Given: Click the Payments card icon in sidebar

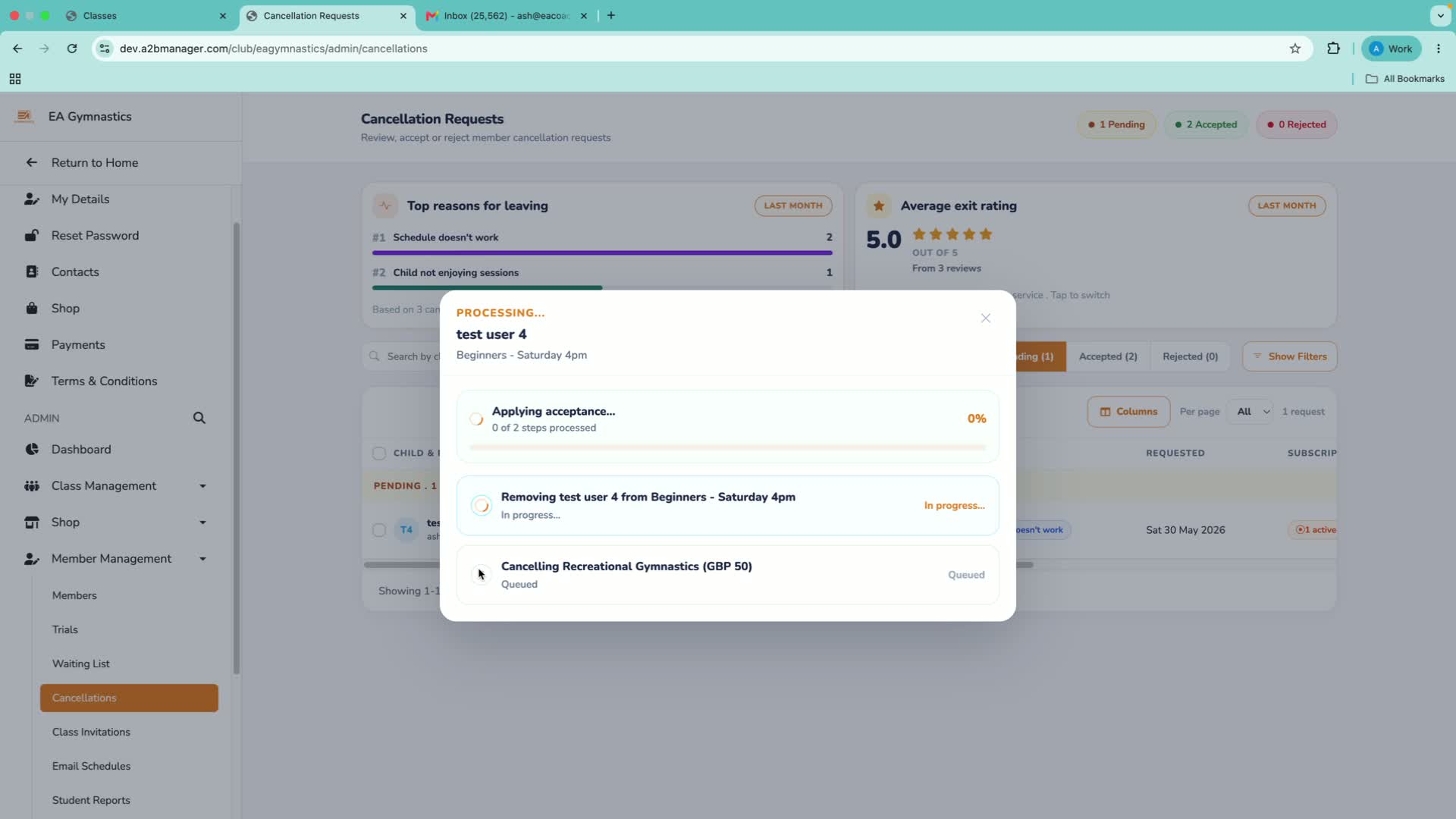Looking at the screenshot, I should tap(32, 344).
